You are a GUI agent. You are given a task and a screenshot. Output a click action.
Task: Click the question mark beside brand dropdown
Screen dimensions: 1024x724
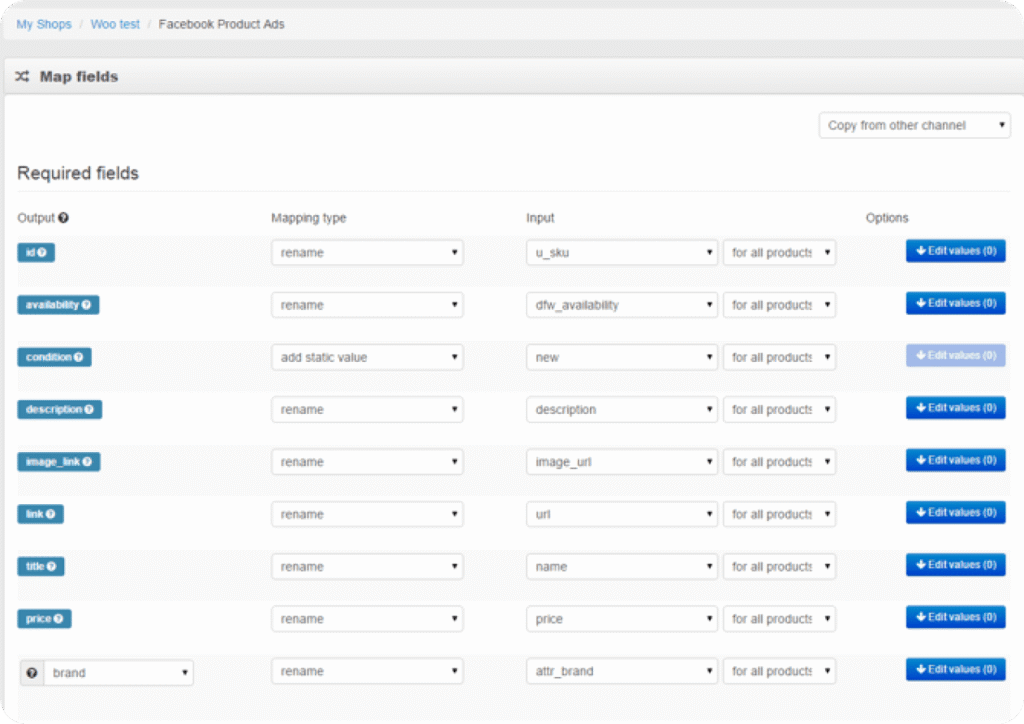(31, 673)
